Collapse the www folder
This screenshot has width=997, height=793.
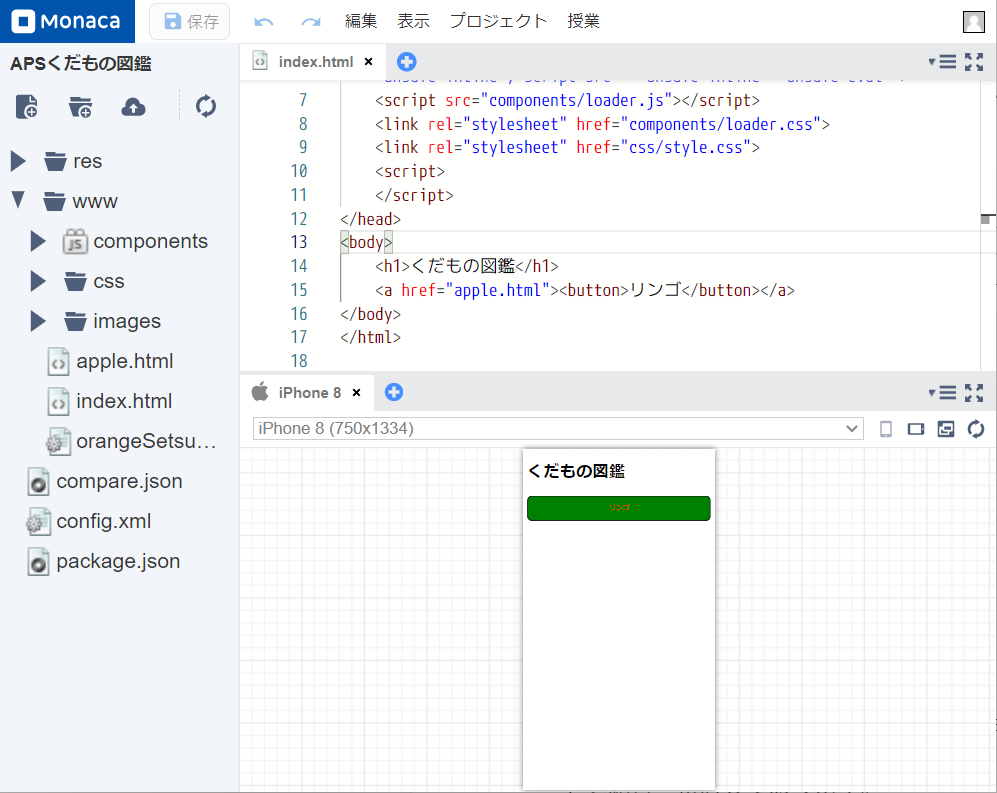click(x=17, y=200)
